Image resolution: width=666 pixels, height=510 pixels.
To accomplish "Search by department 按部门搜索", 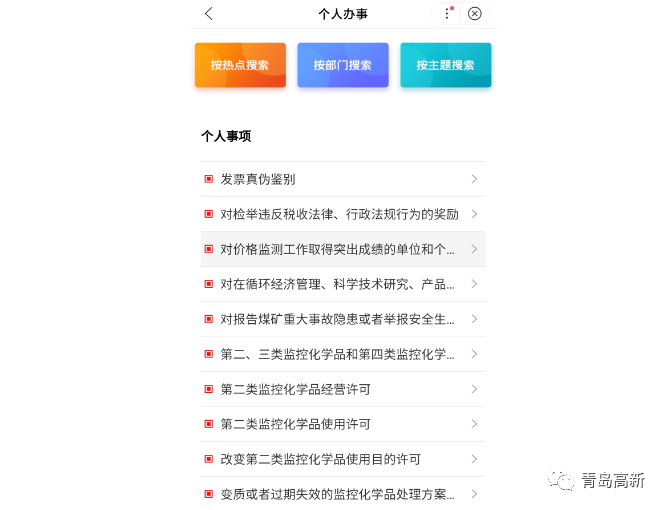I will (x=342, y=65).
